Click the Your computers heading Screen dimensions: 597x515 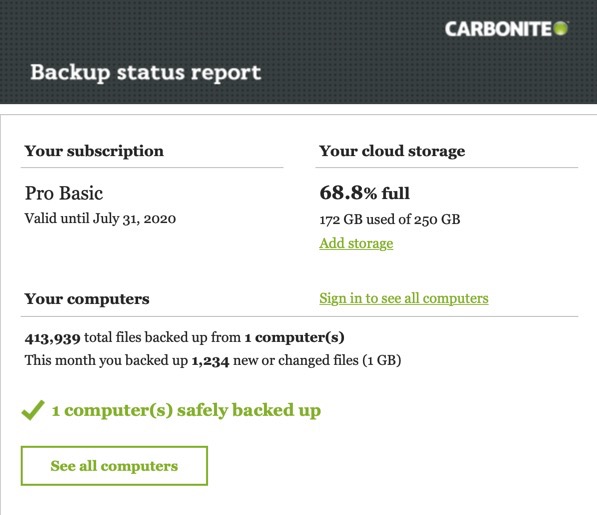coord(87,299)
